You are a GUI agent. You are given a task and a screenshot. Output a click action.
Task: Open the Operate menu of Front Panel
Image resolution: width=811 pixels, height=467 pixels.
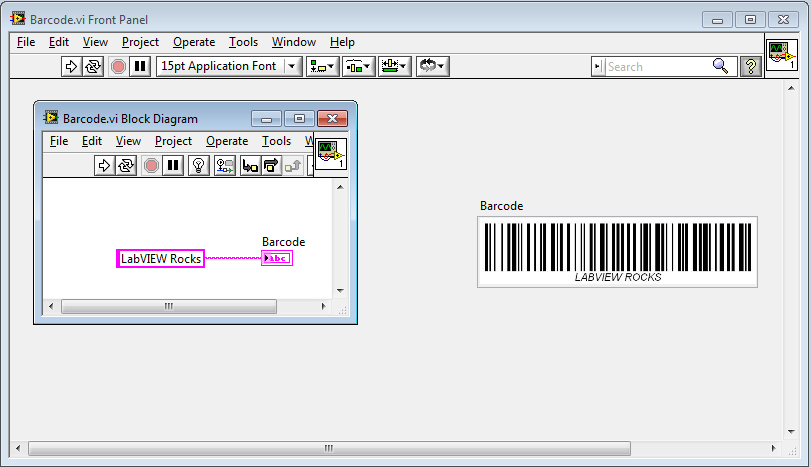[x=194, y=42]
